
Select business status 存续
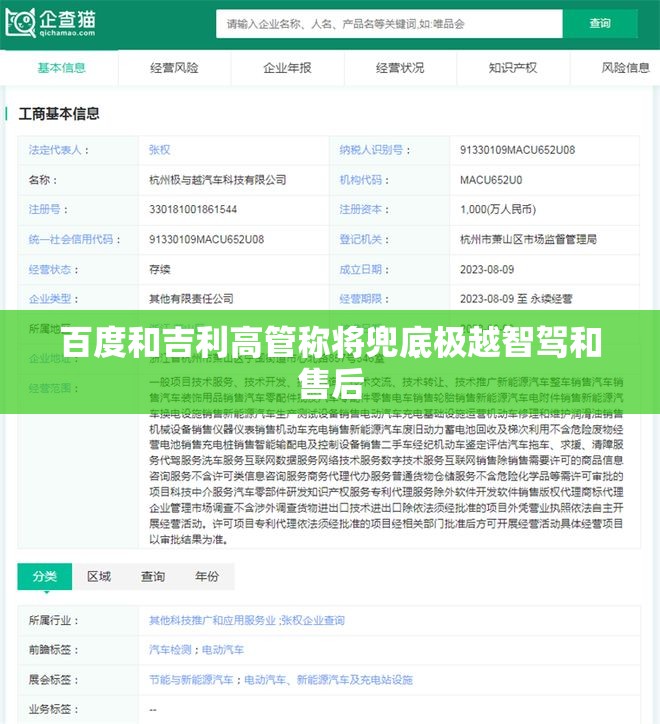[x=159, y=269]
